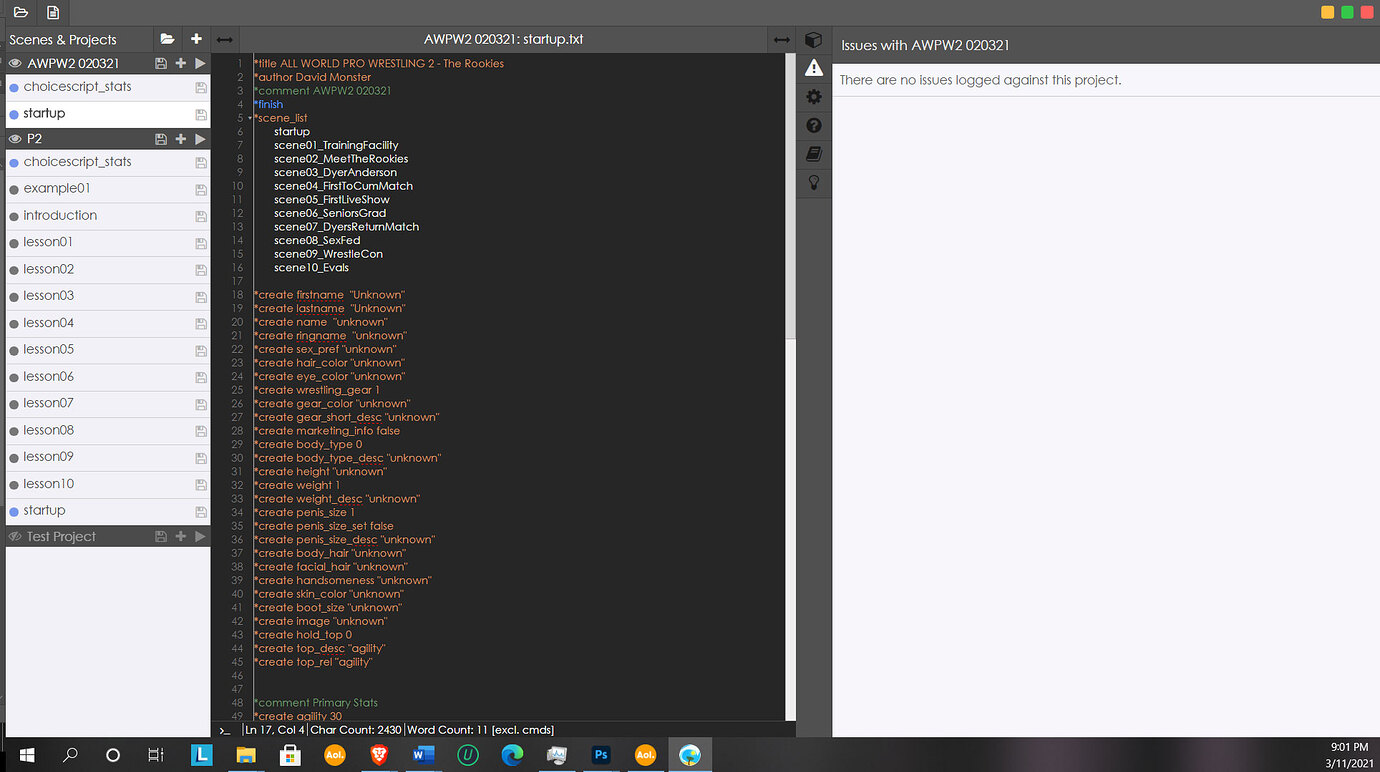
Task: Open the documentation book icon
Action: point(813,154)
